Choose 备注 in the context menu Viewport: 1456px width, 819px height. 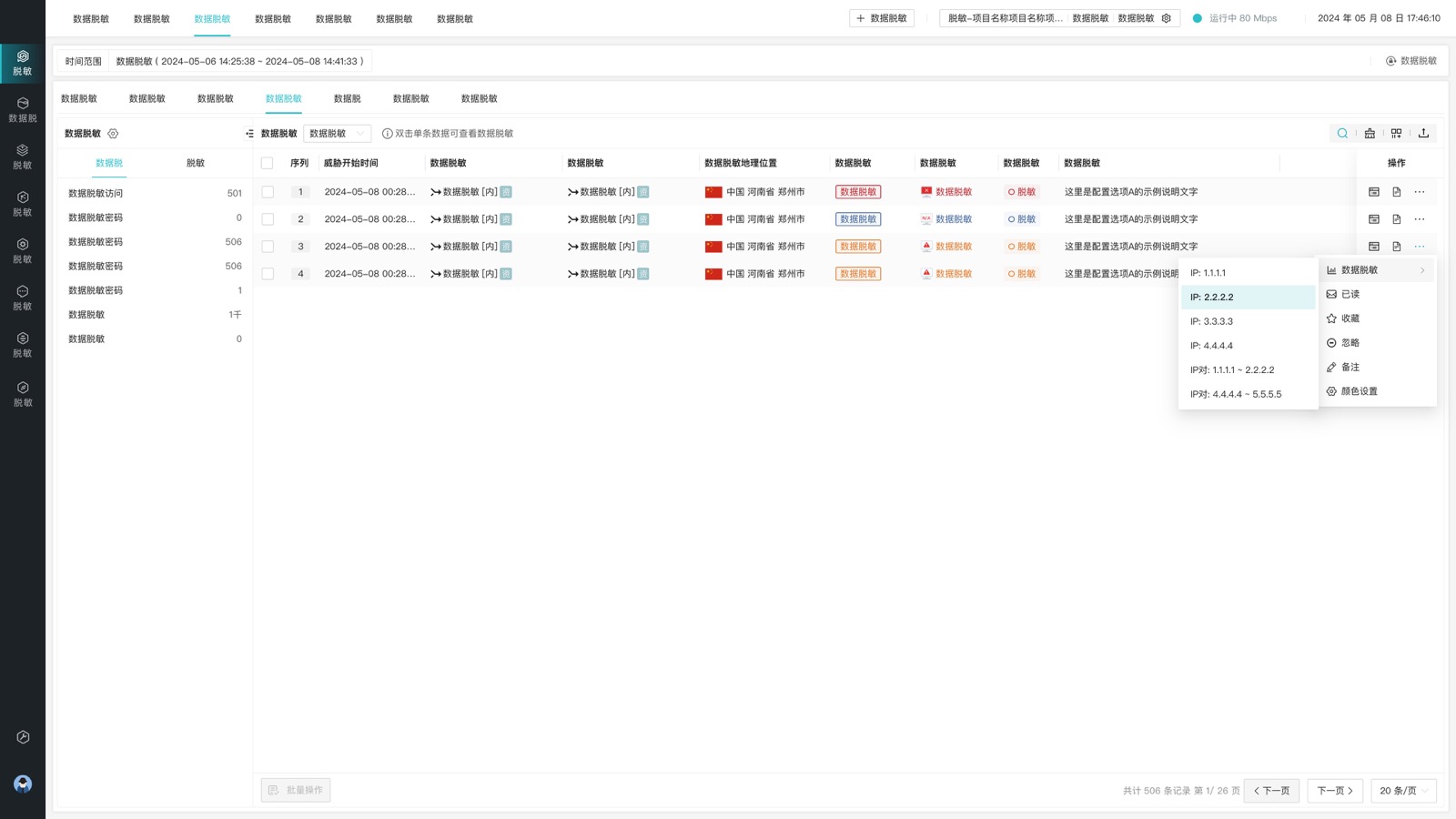[1377, 367]
